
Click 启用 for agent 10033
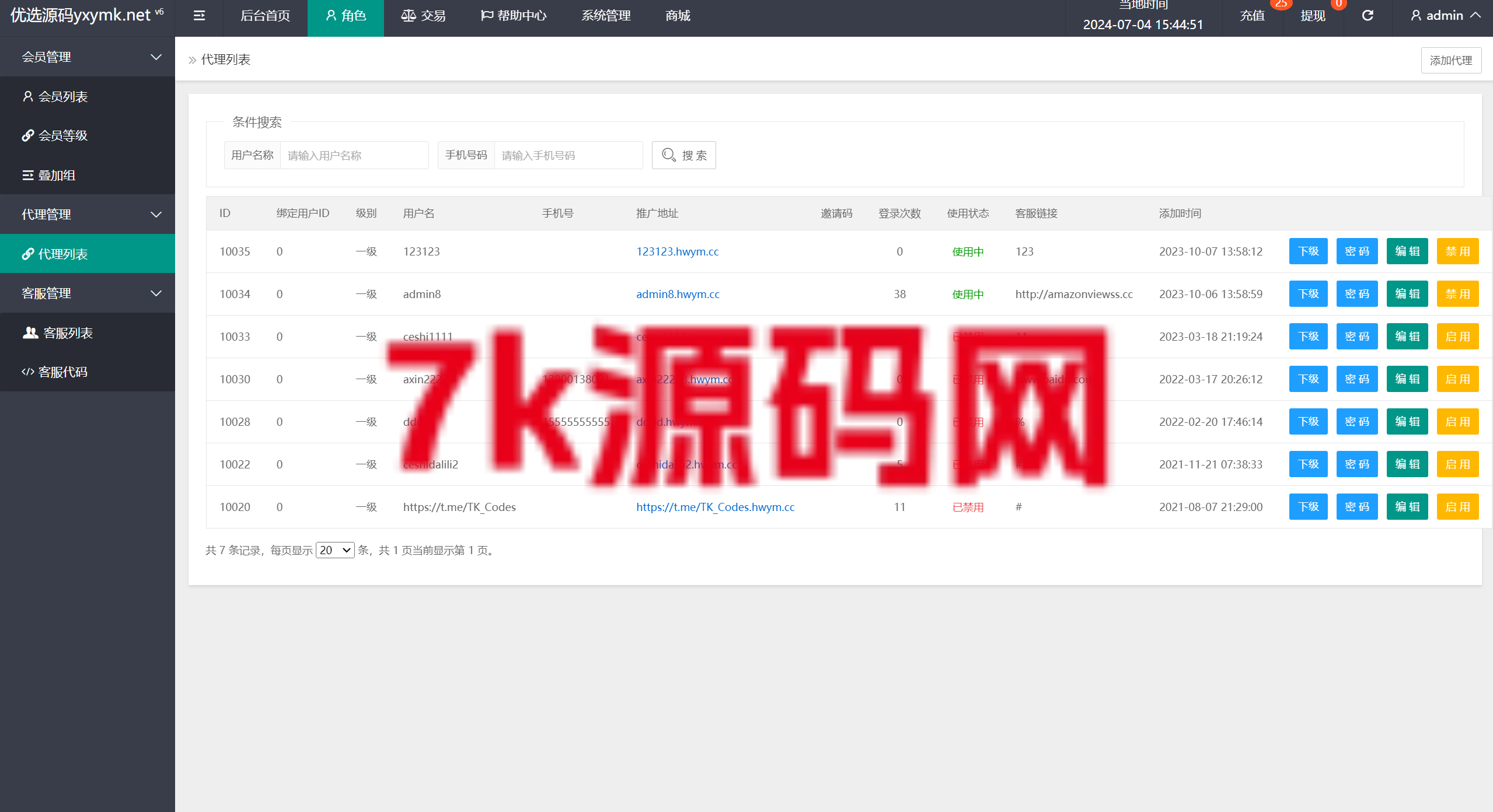pyautogui.click(x=1457, y=337)
